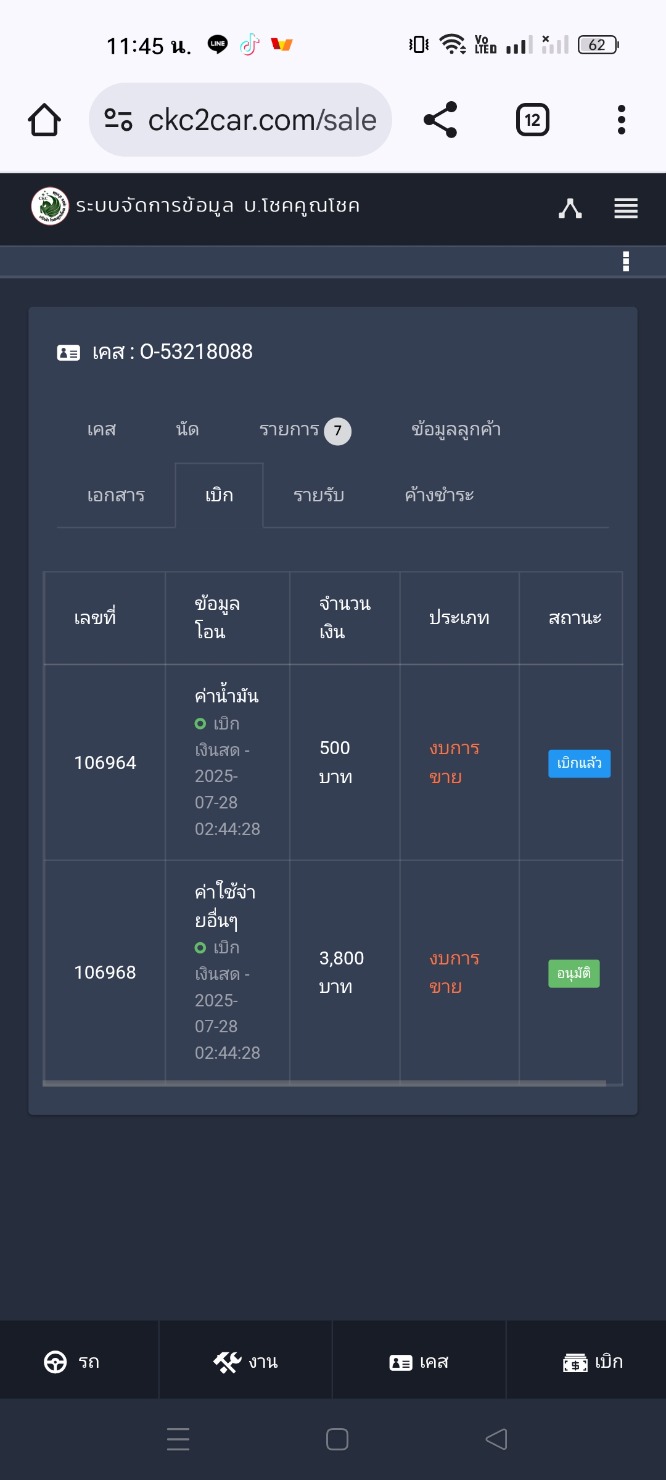Screen dimensions: 666x1480
Task: Expand the vertical dots menu below header
Action: point(626,262)
